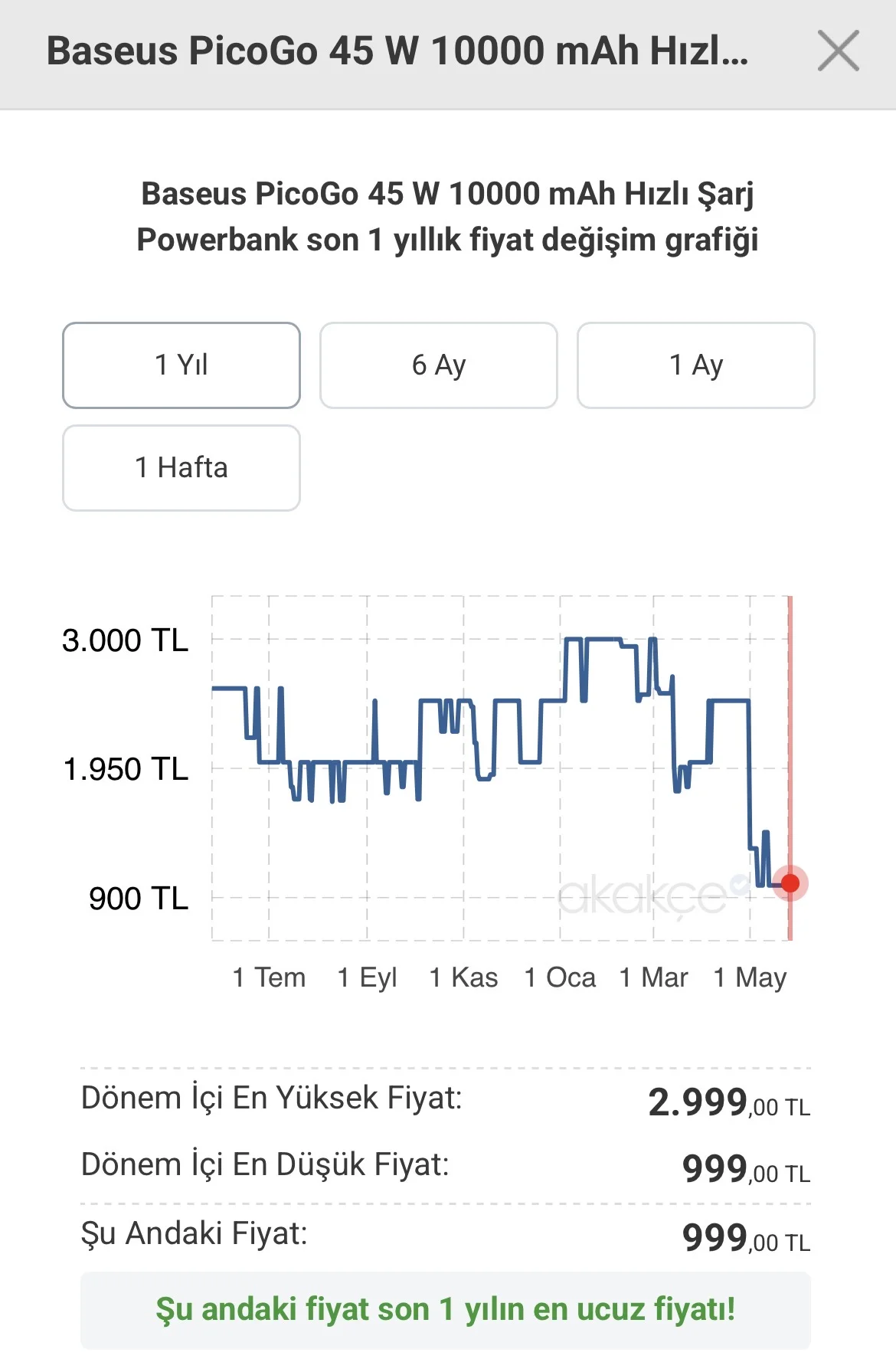Click the 1.950 TL axis label
The image size is (896, 1372).
click(x=126, y=769)
